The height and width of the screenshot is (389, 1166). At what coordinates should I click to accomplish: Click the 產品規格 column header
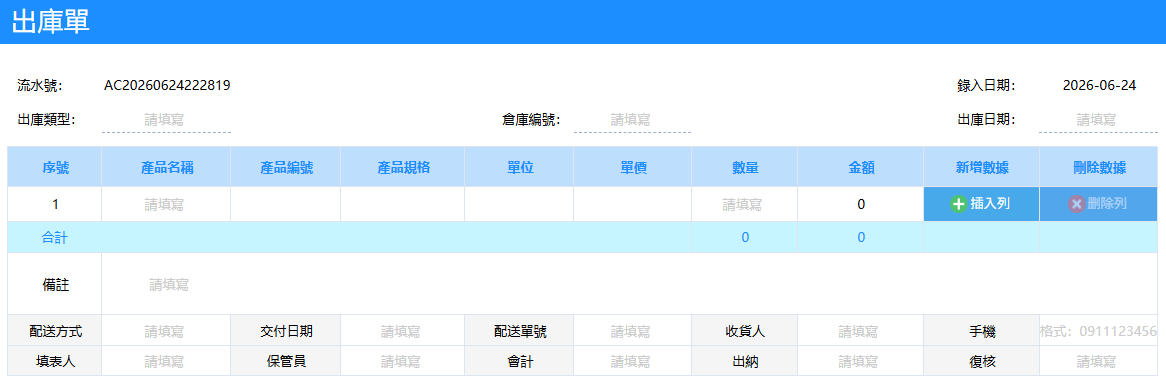click(402, 167)
